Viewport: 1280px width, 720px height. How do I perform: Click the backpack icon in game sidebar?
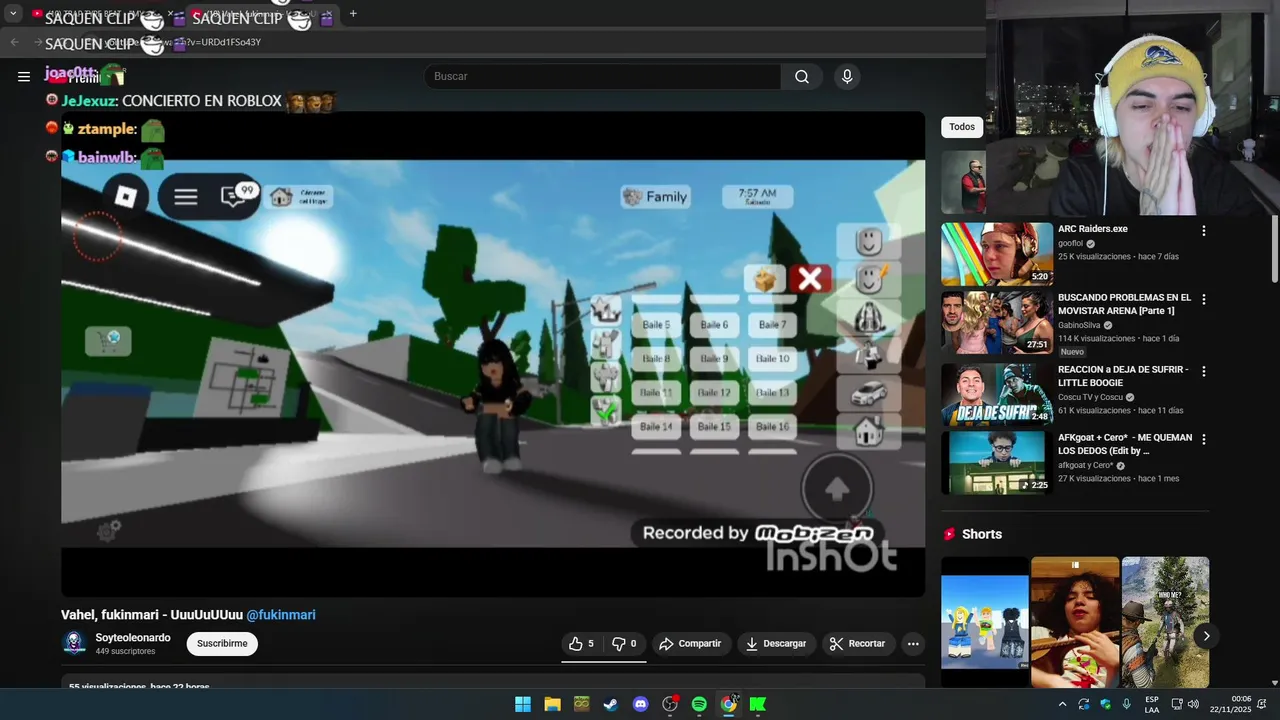pyautogui.click(x=868, y=317)
